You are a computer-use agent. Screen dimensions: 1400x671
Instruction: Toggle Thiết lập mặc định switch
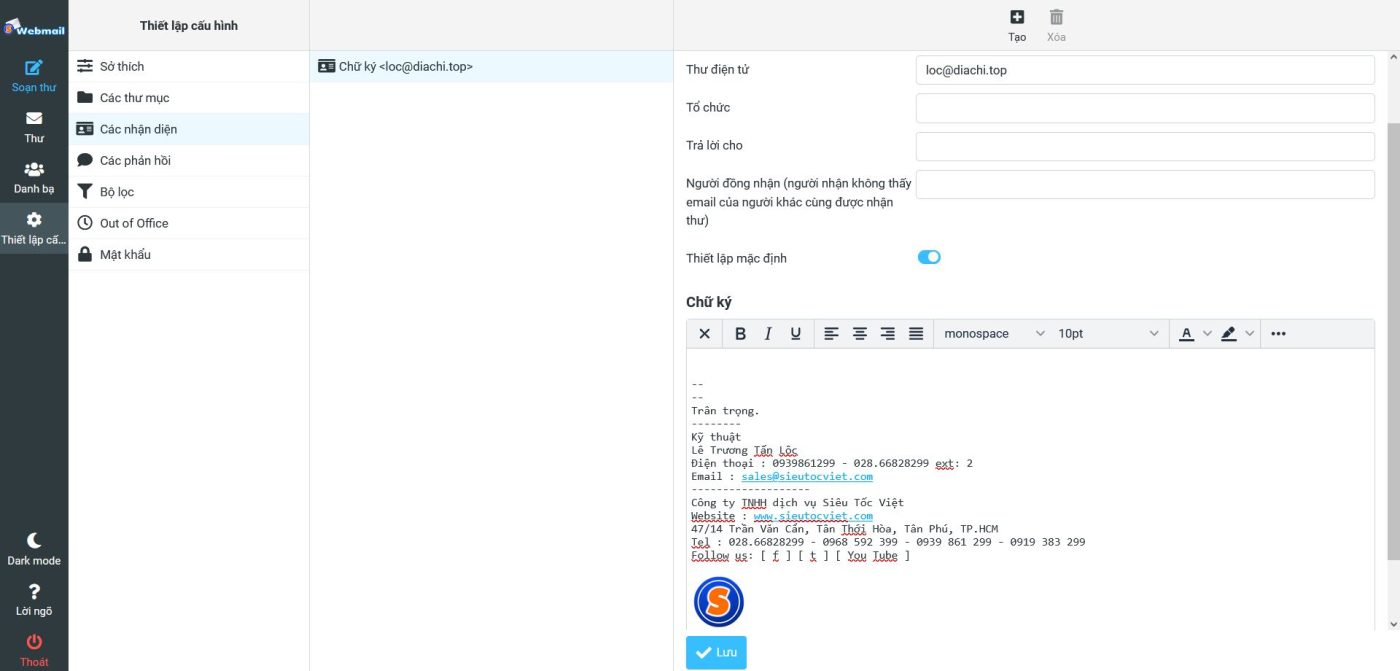point(929,257)
